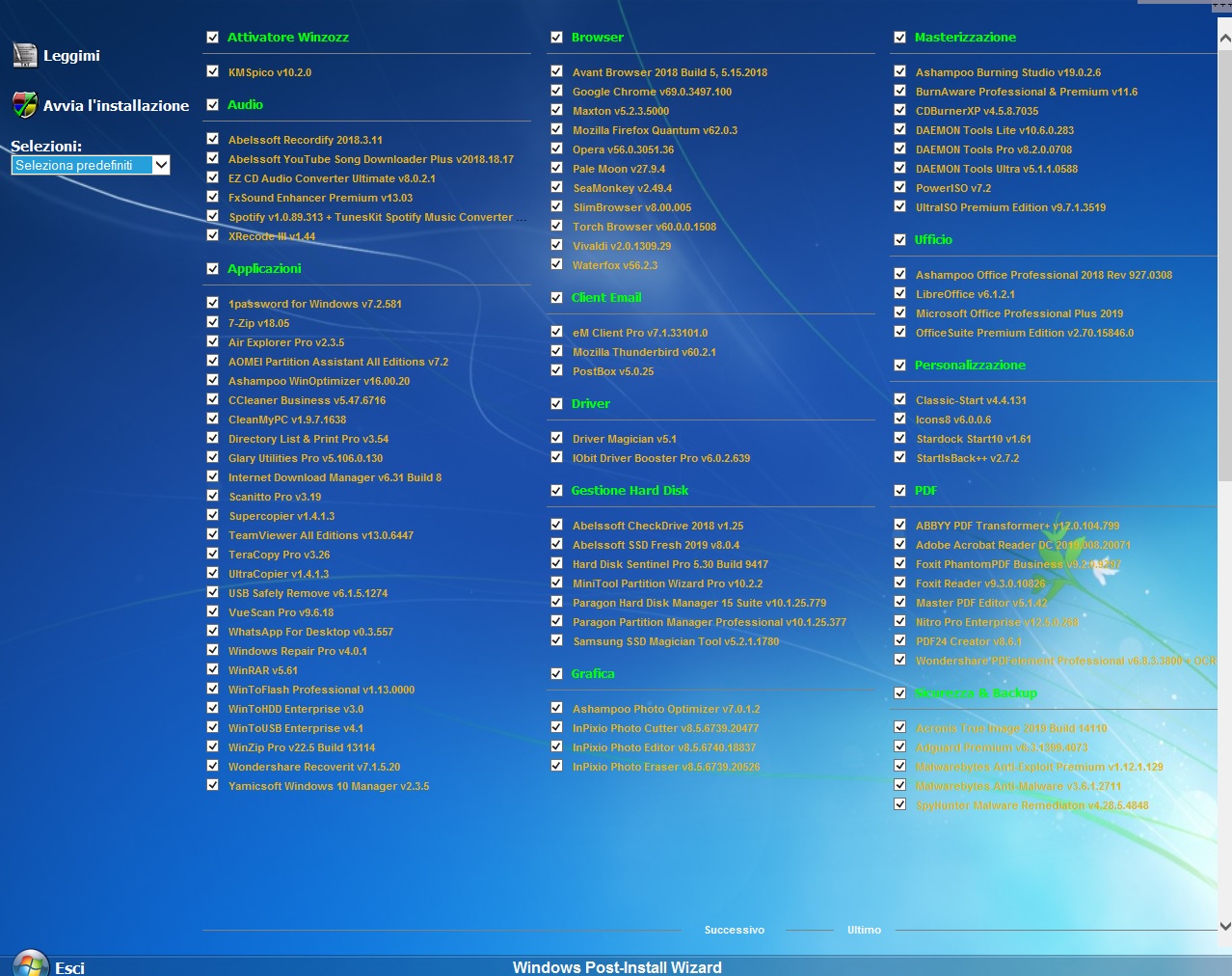Click the Avvia l'installazione shield icon

pos(24,105)
